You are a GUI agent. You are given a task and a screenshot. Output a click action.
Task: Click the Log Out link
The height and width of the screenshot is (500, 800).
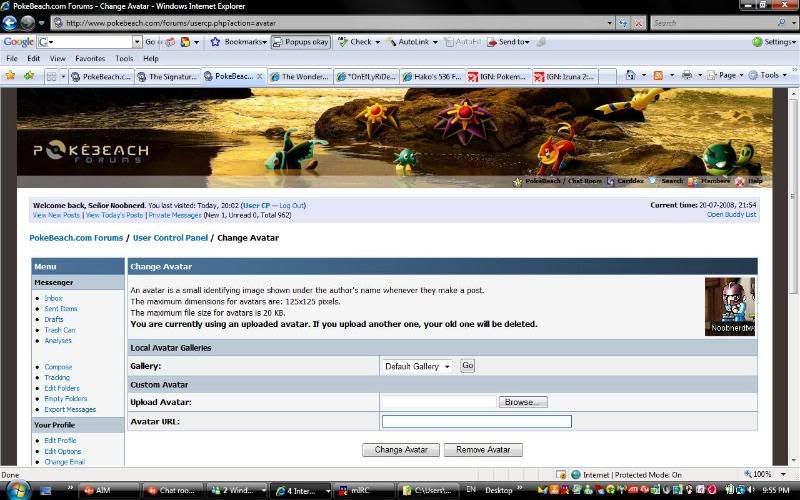pyautogui.click(x=292, y=206)
